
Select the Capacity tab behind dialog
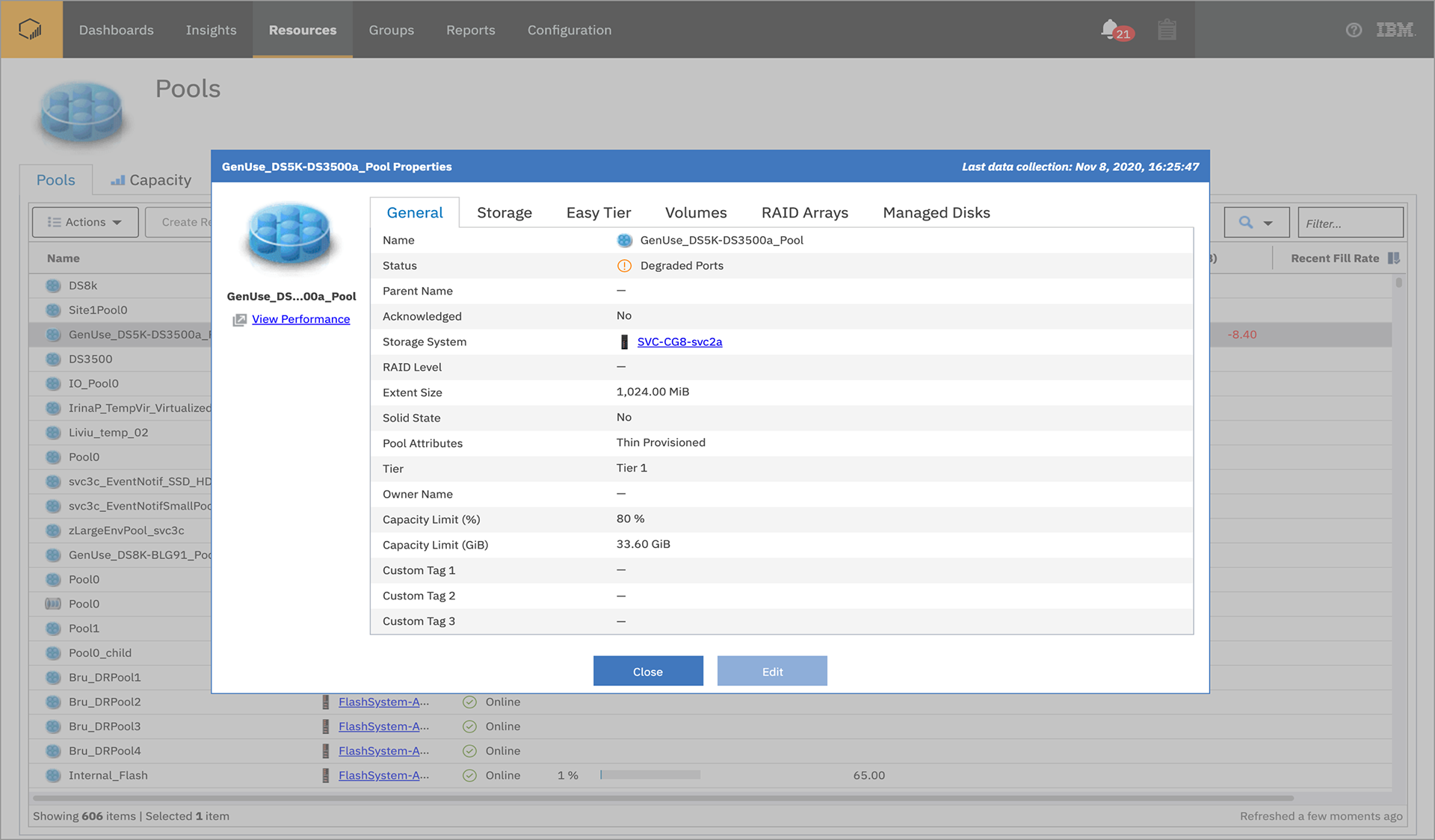pos(152,180)
